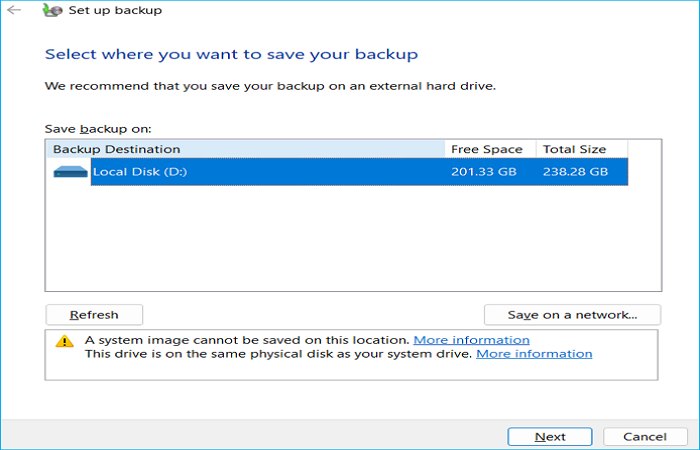Click the Set up backup wizard icon
The height and width of the screenshot is (450, 700).
(x=52, y=10)
